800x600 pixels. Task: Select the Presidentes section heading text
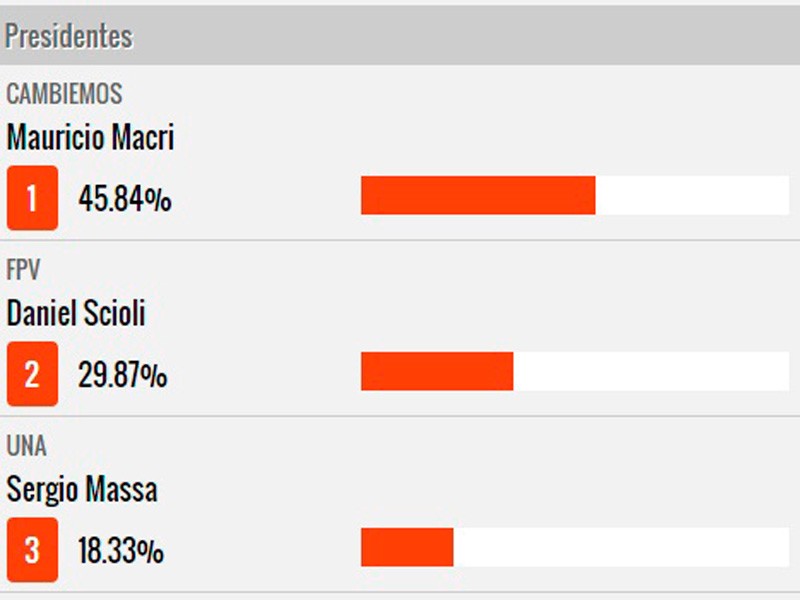69,37
